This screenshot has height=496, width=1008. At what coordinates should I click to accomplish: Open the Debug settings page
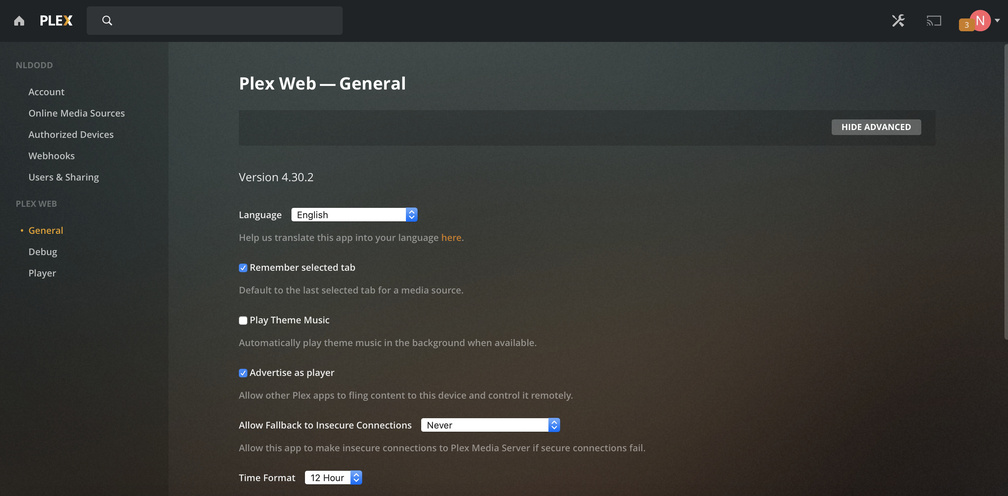(42, 251)
